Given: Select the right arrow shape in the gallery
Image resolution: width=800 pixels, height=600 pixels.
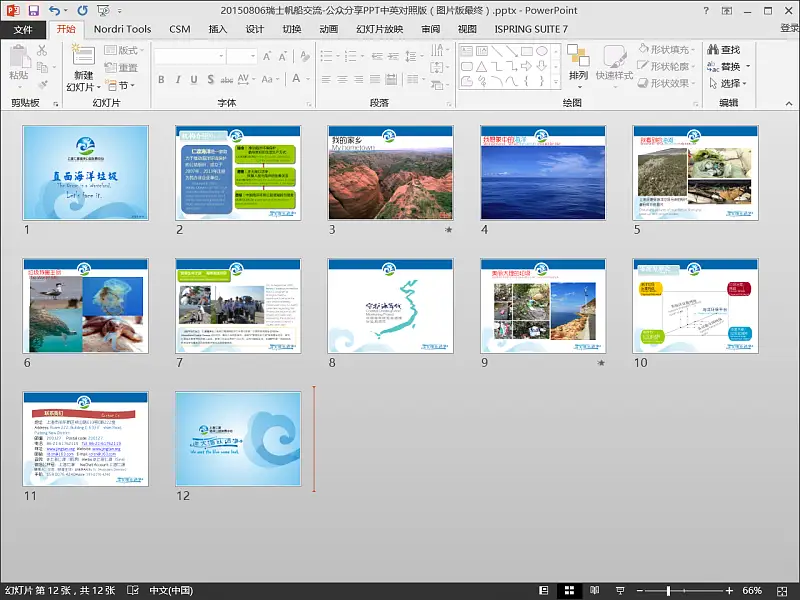Looking at the screenshot, I should [x=527, y=66].
